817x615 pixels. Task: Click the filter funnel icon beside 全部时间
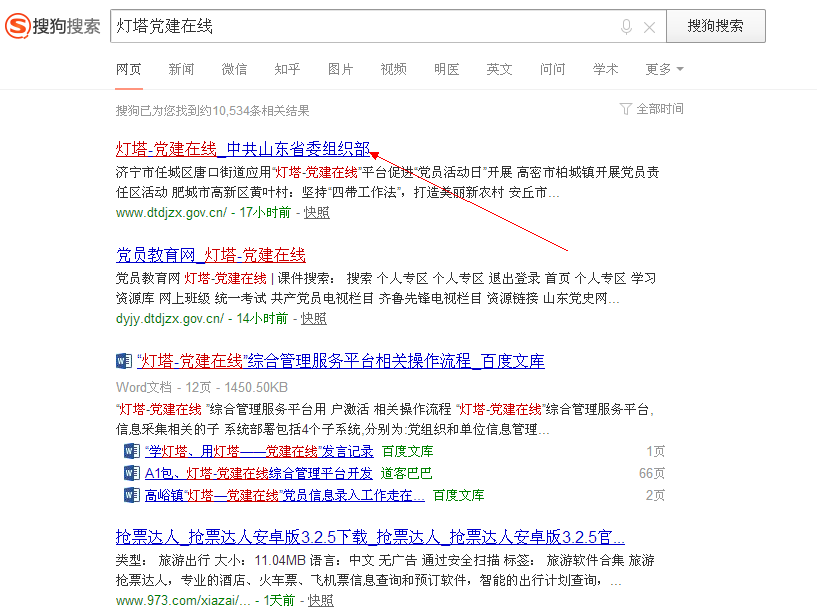pos(626,109)
